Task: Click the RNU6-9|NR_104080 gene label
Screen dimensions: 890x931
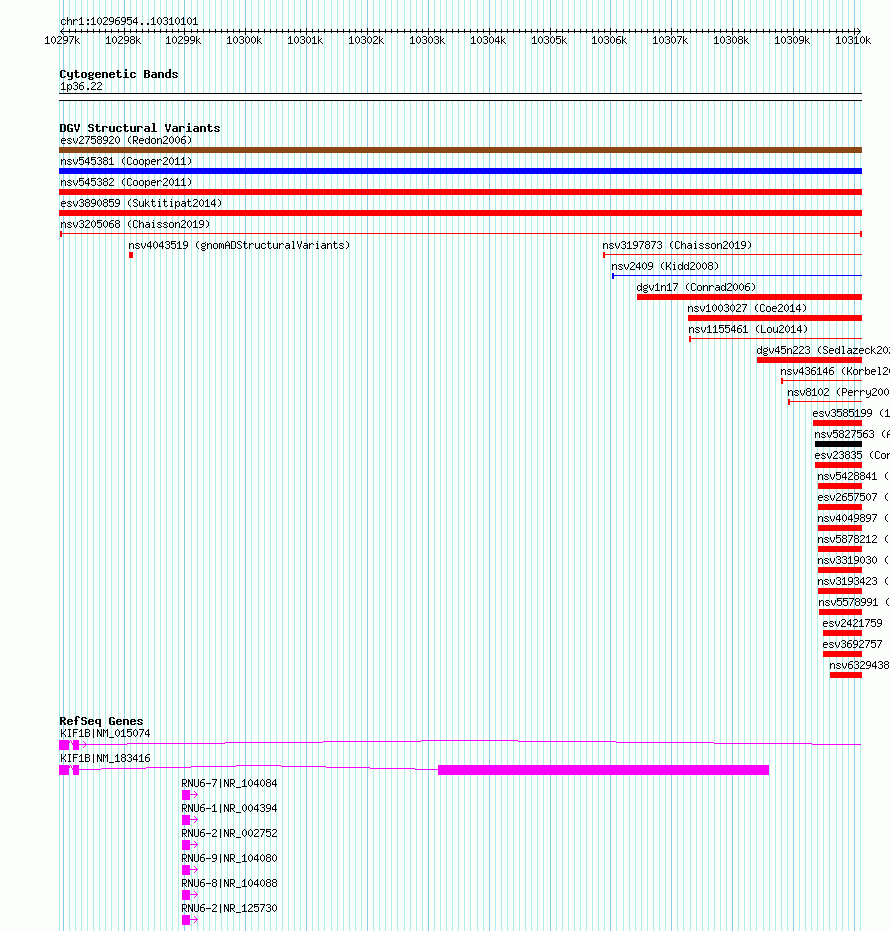Action: [229, 858]
